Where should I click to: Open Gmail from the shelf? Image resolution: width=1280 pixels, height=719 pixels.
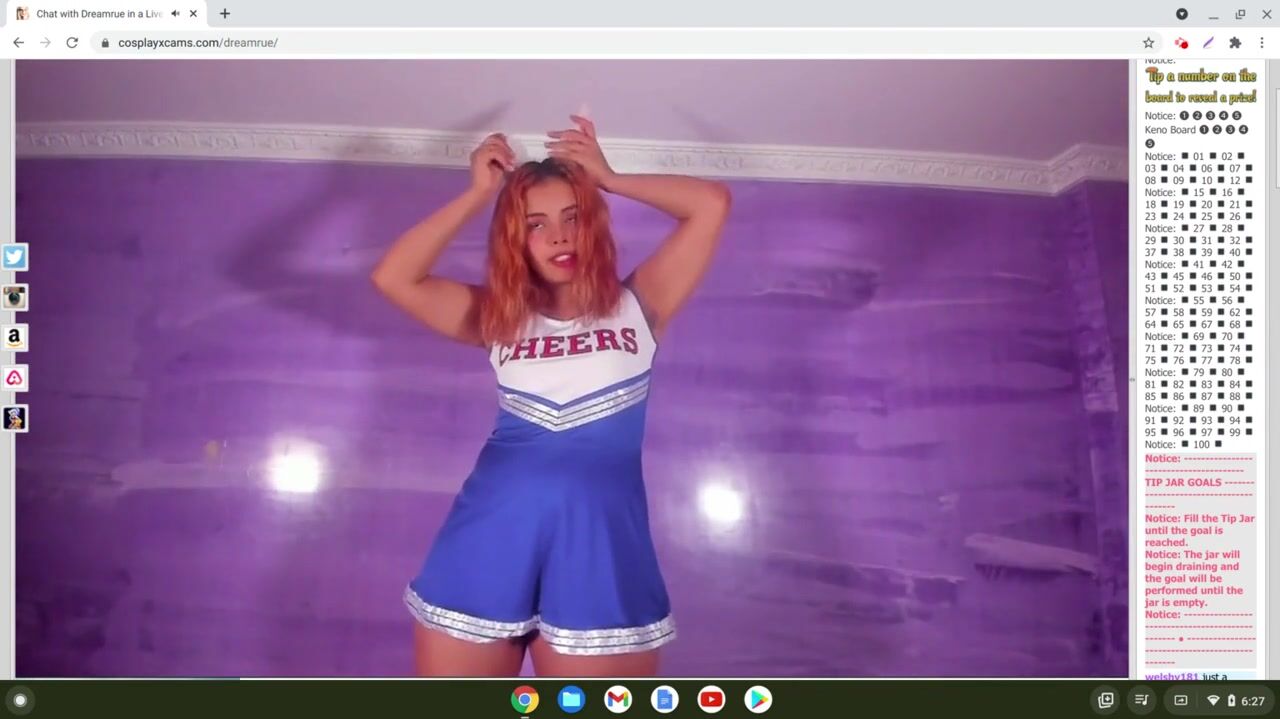[x=618, y=700]
